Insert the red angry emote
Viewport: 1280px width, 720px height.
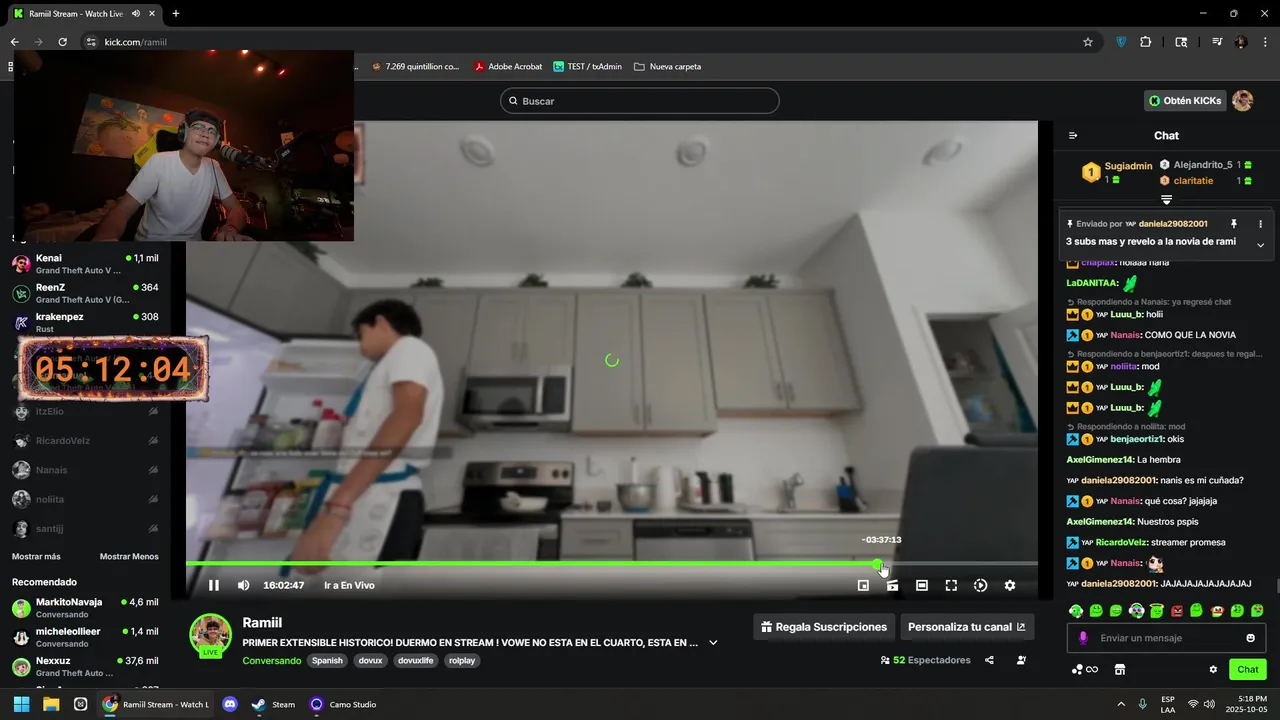pyautogui.click(x=1177, y=610)
